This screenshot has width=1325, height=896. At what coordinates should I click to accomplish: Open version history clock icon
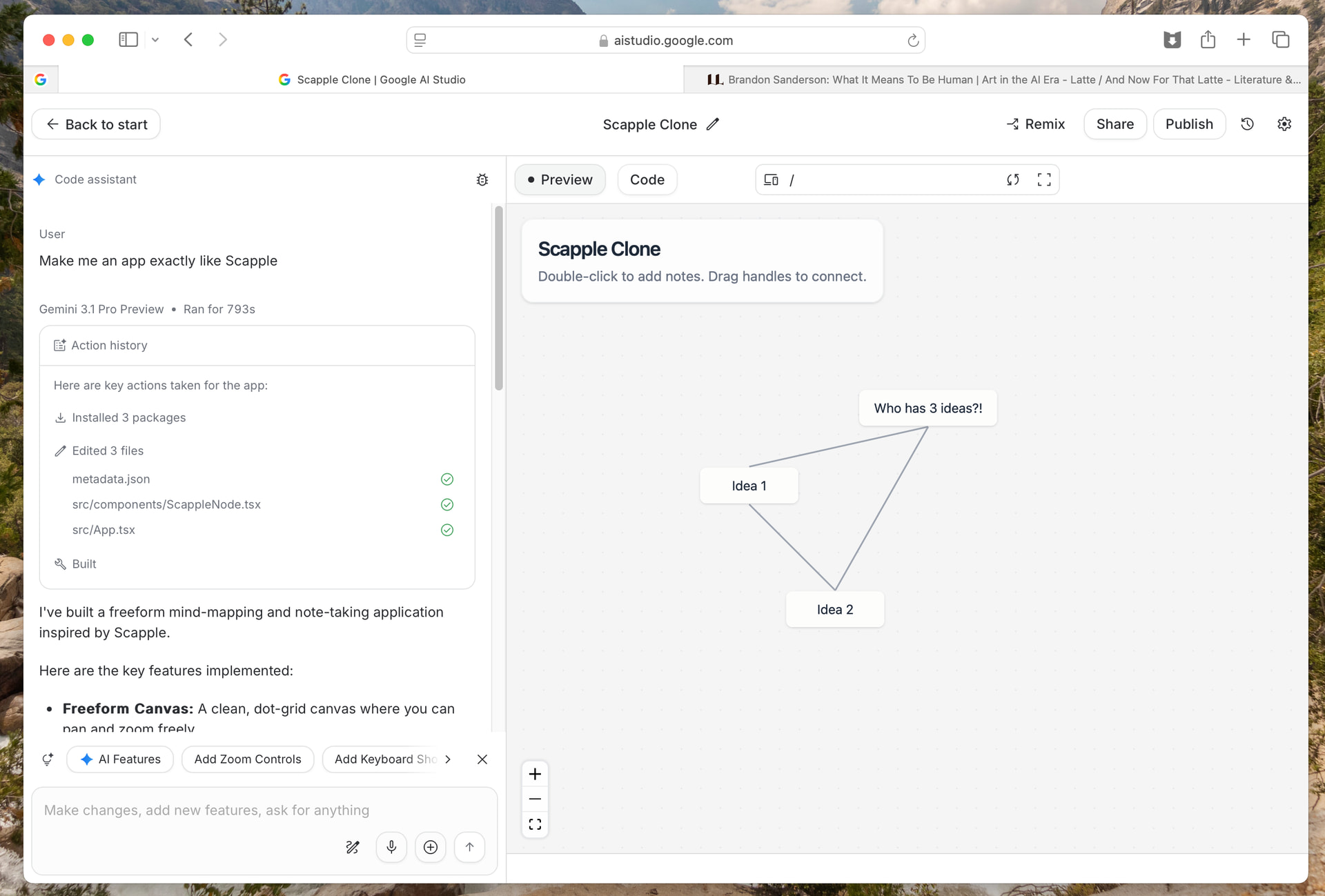[x=1247, y=124]
